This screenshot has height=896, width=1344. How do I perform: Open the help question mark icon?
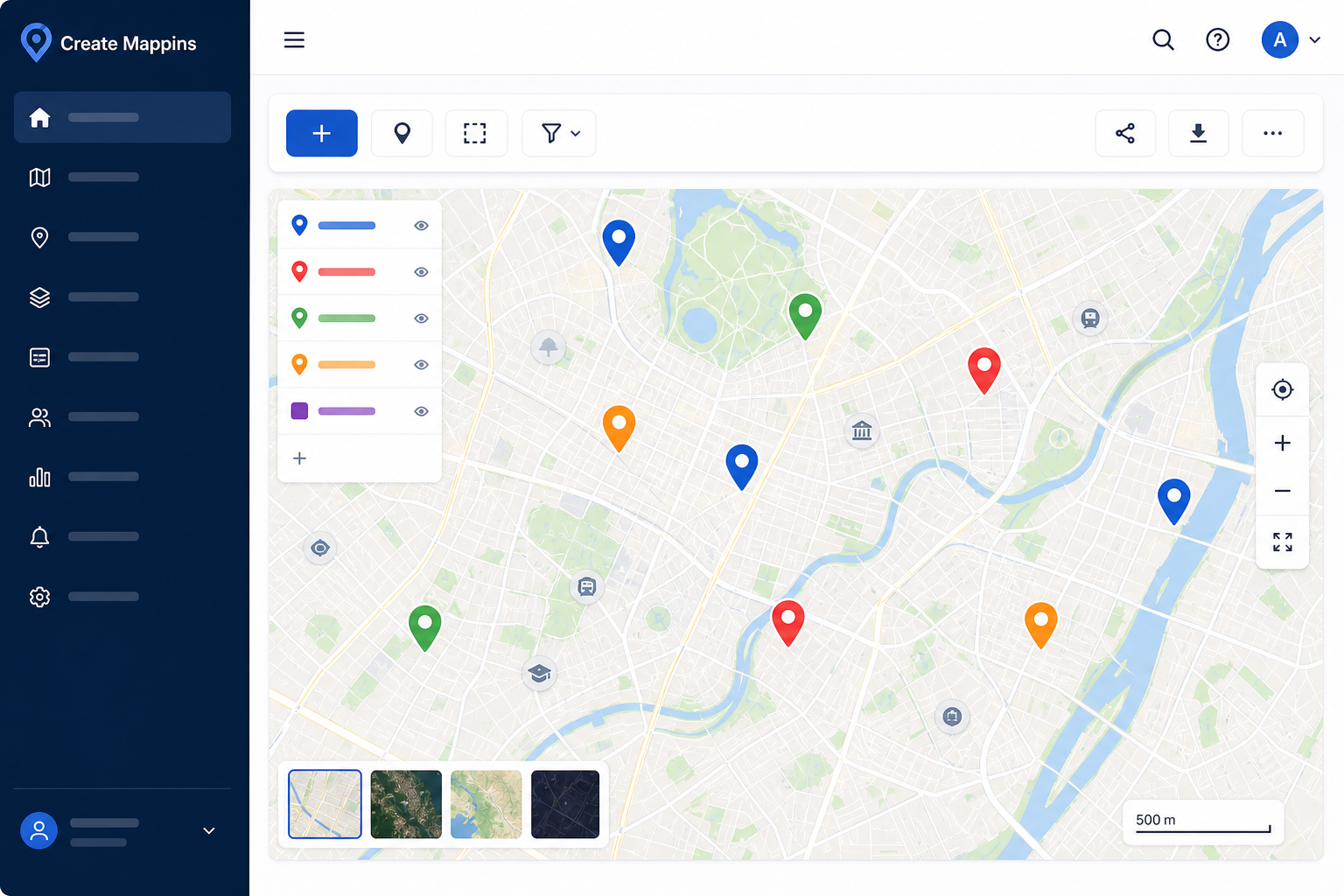coord(1217,40)
